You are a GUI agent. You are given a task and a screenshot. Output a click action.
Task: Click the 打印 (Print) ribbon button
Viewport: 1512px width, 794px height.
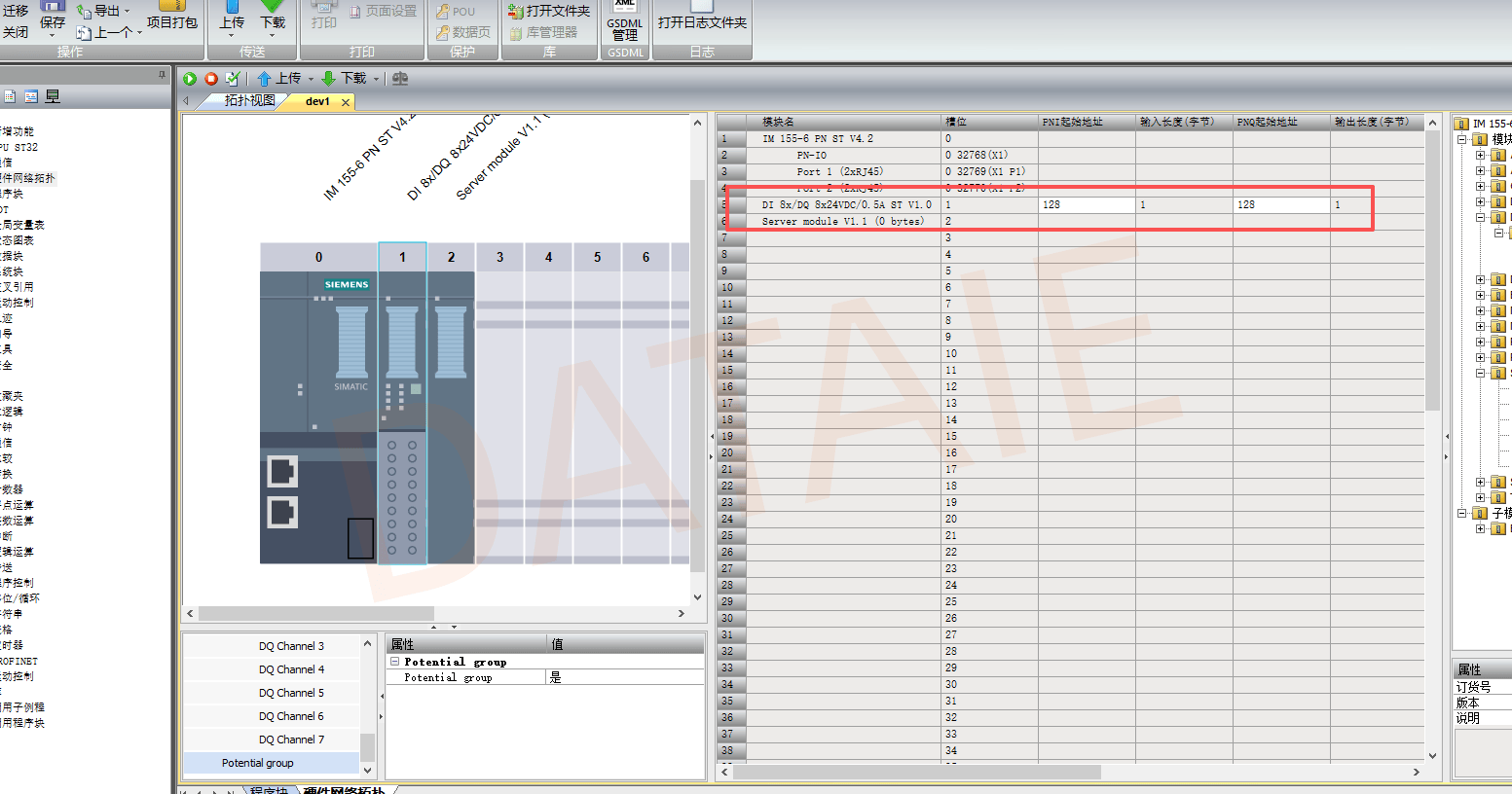(x=324, y=16)
